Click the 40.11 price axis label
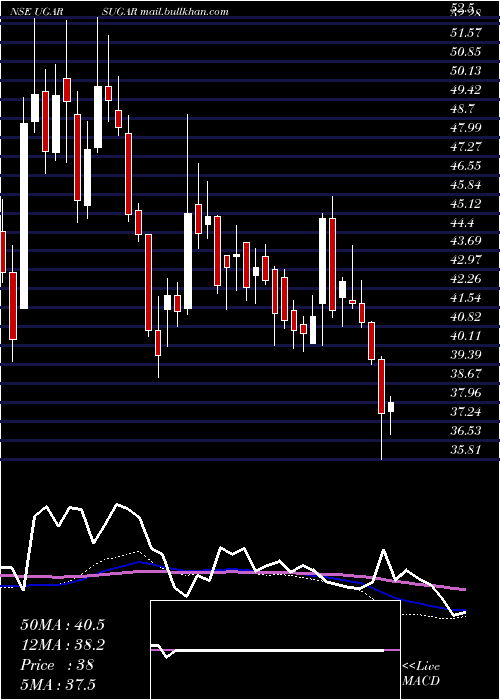Image resolution: width=500 pixels, height=700 pixels. (x=466, y=336)
